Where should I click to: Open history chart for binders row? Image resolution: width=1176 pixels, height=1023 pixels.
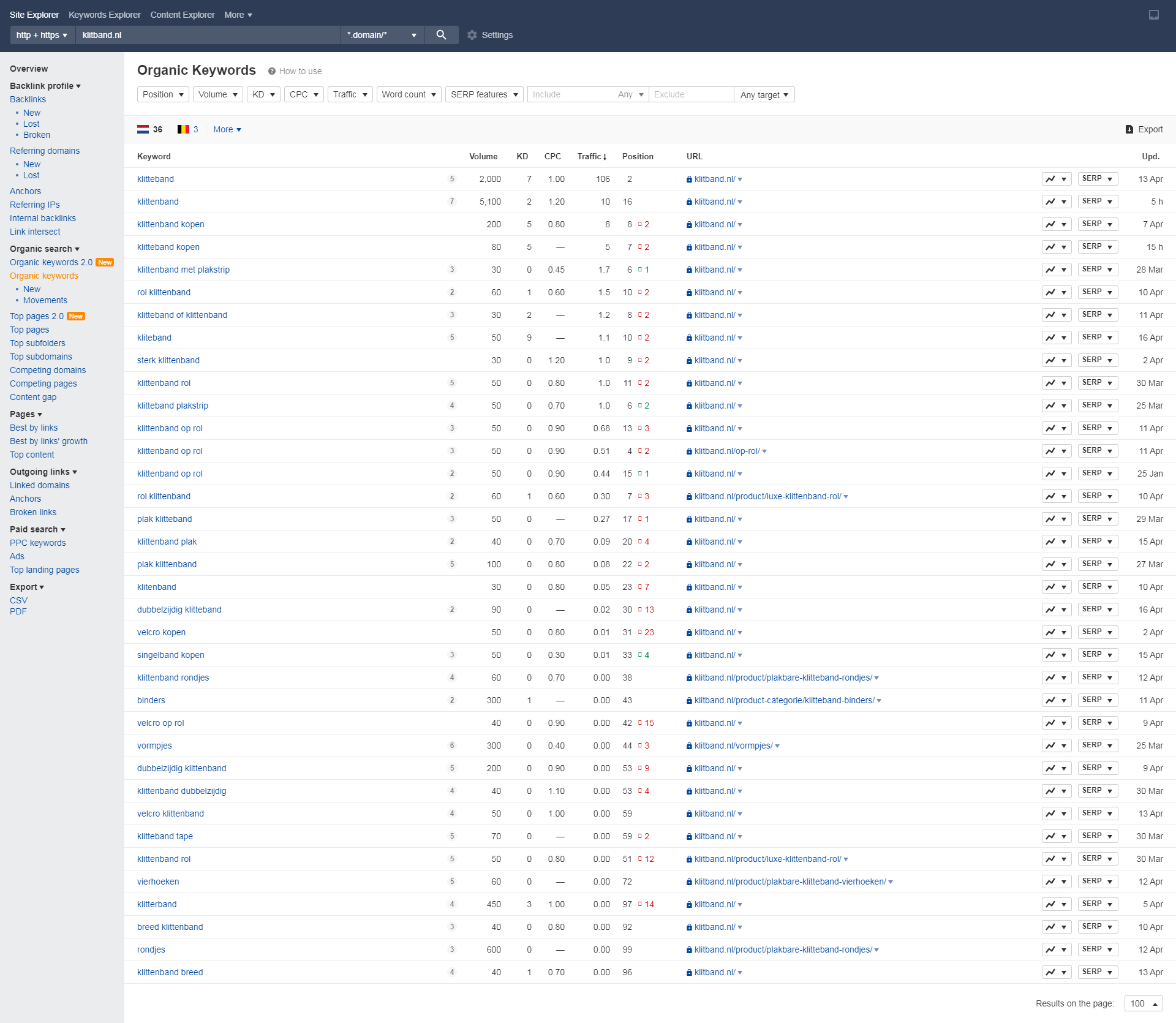[x=1057, y=700]
